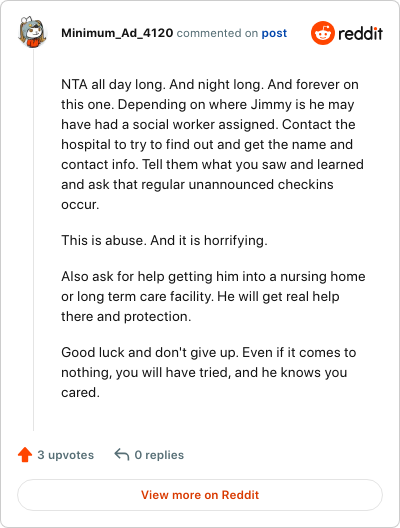Click the paragraph starting "Also ask for help"
Screen dimensions: 400x528
pos(213,296)
